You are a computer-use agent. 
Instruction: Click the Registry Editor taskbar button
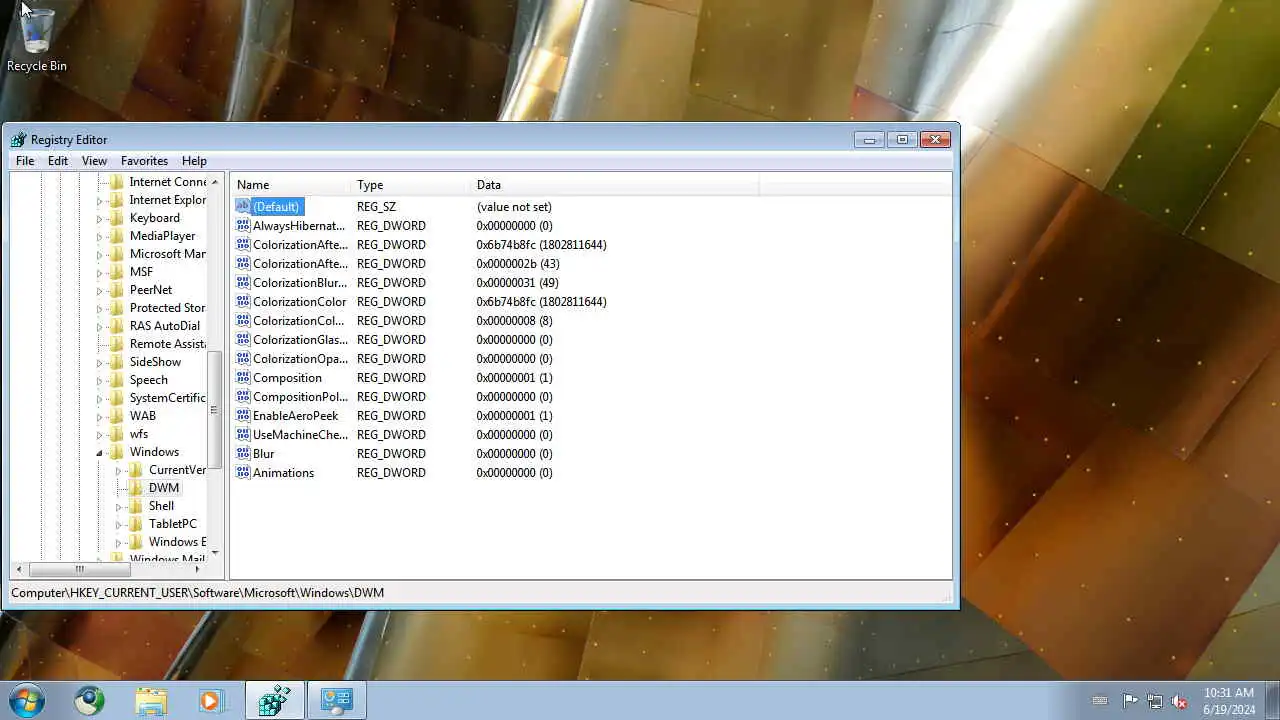pyautogui.click(x=274, y=701)
